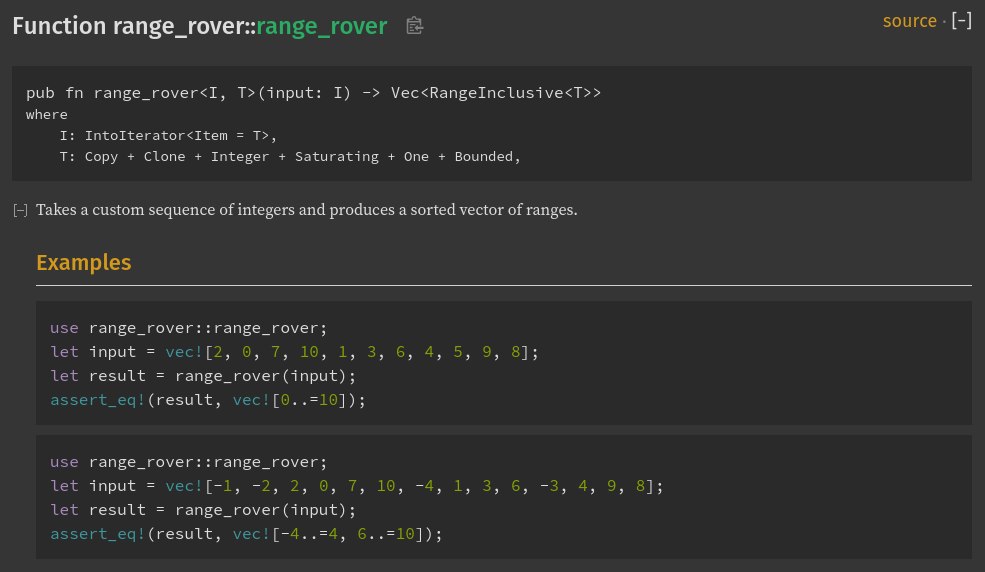Click Vec in the return type
Image resolution: width=985 pixels, height=572 pixels.
[405, 93]
